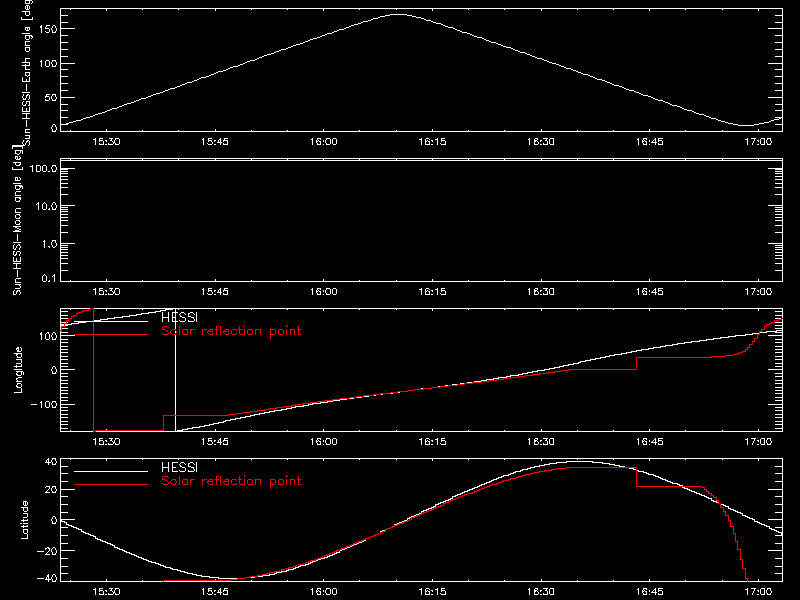Screen dimensions: 800x600
Task: Click the 100.0 tick on the Moon angle plot
Action: tap(43, 168)
